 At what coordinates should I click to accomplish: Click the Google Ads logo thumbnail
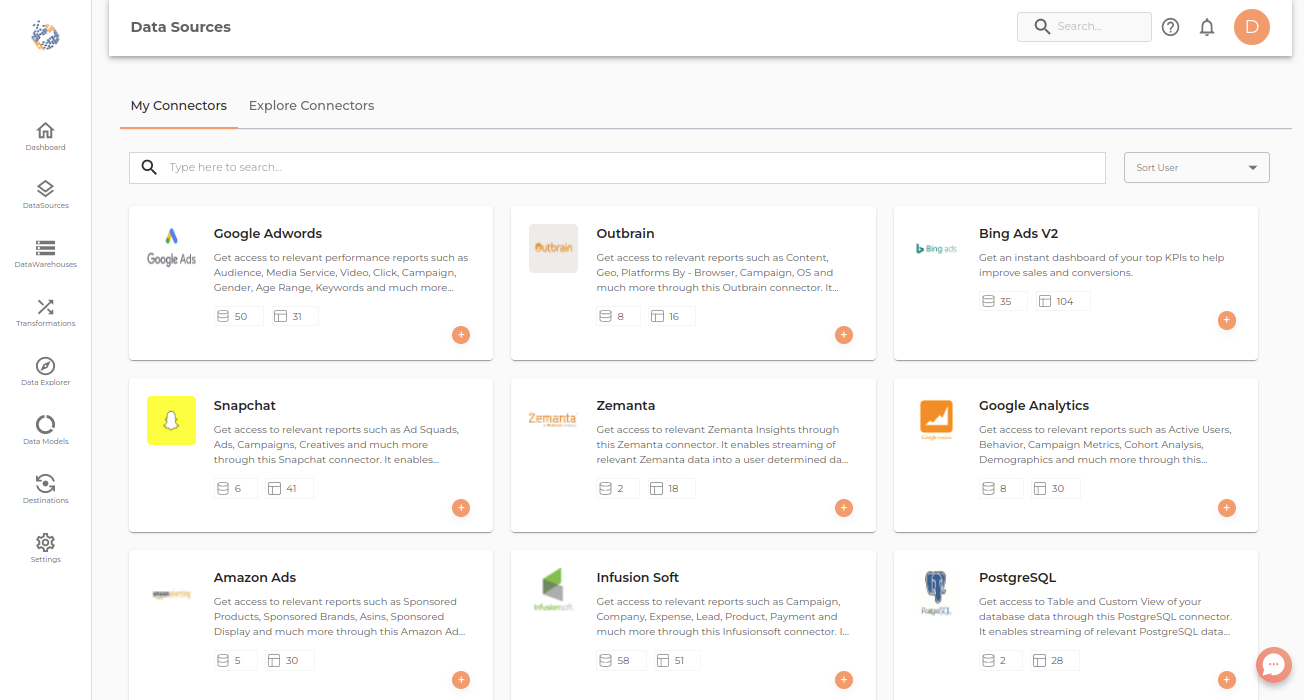tap(171, 248)
